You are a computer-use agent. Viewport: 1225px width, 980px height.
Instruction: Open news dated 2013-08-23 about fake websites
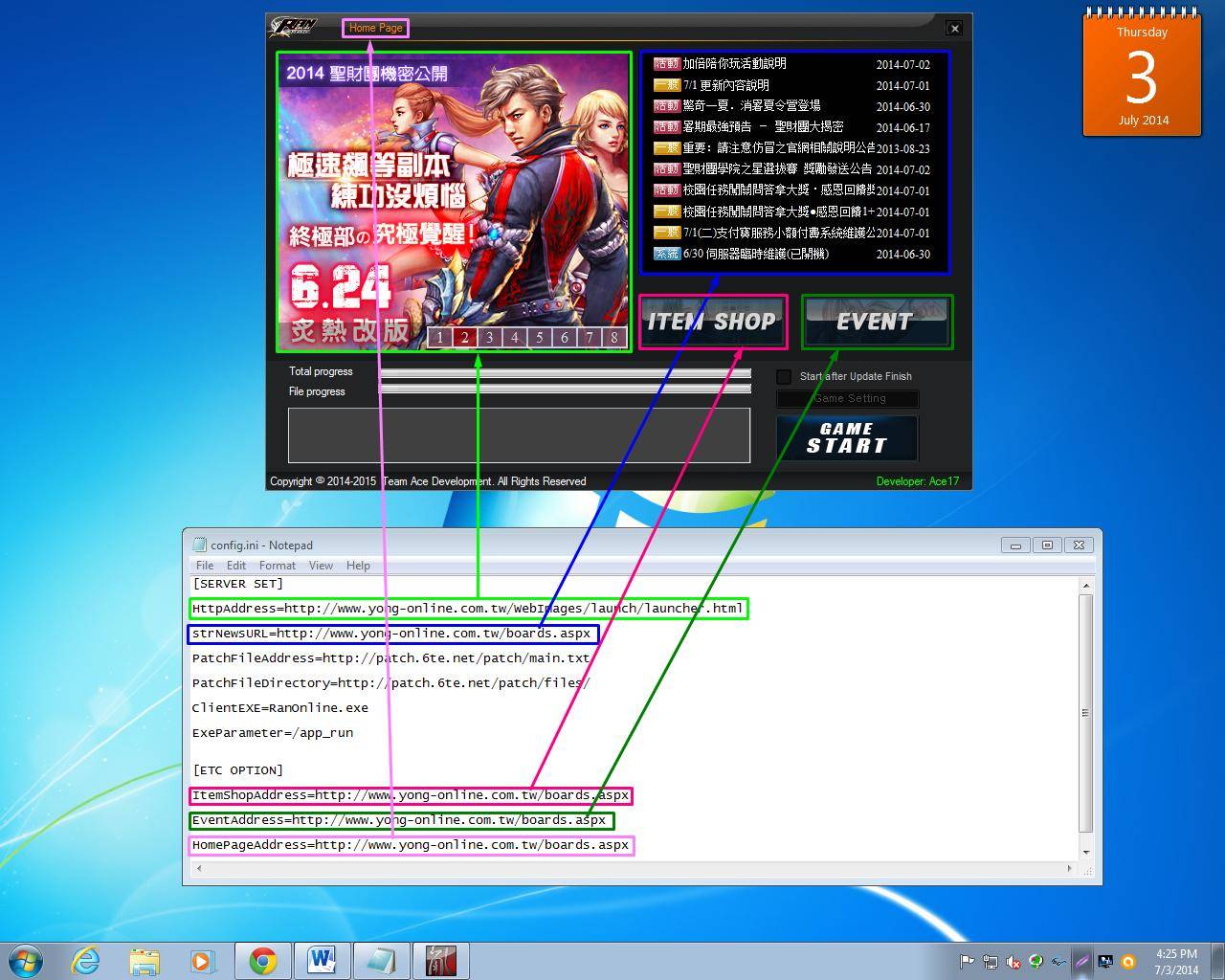click(x=778, y=148)
